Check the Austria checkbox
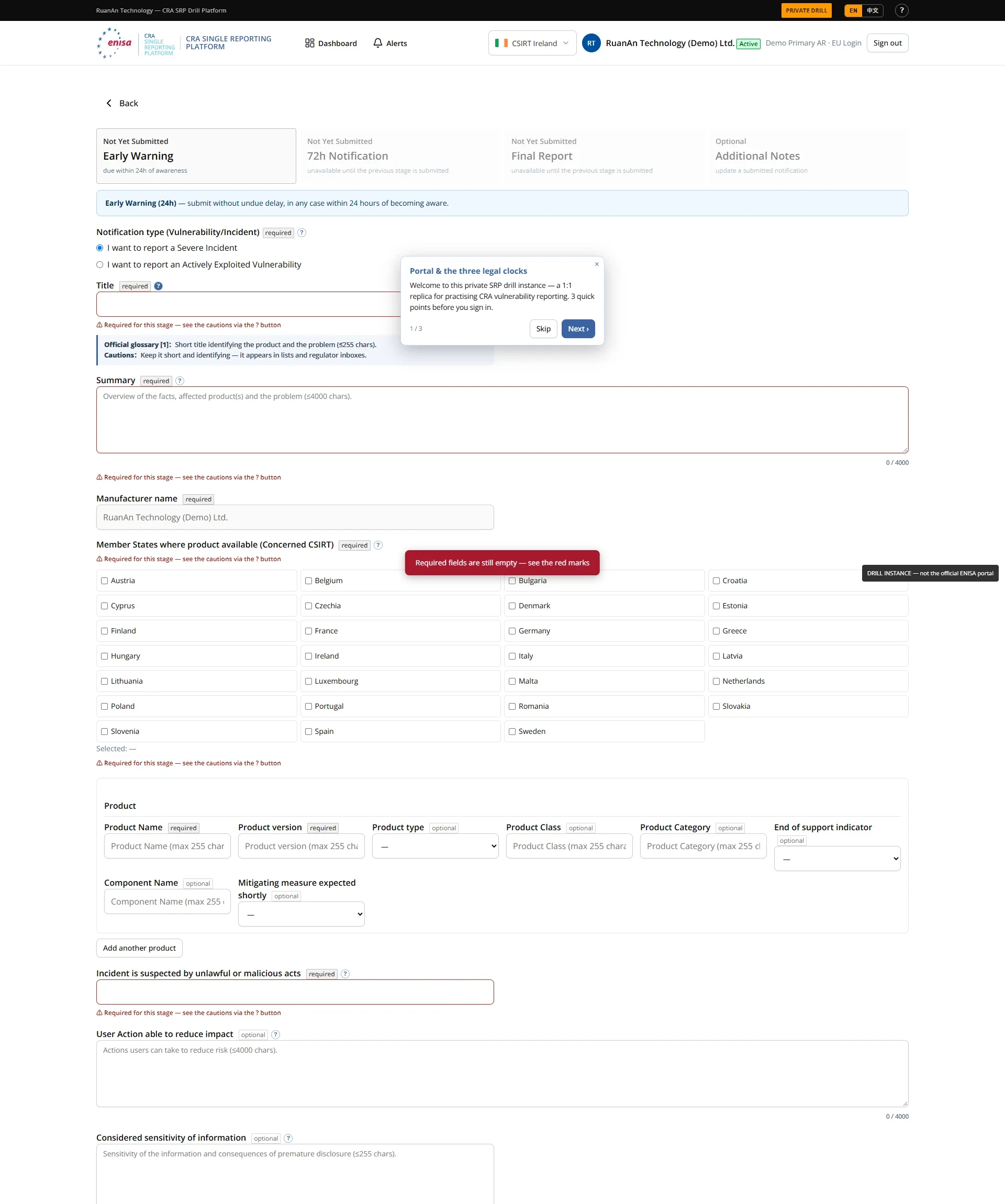 tap(104, 581)
